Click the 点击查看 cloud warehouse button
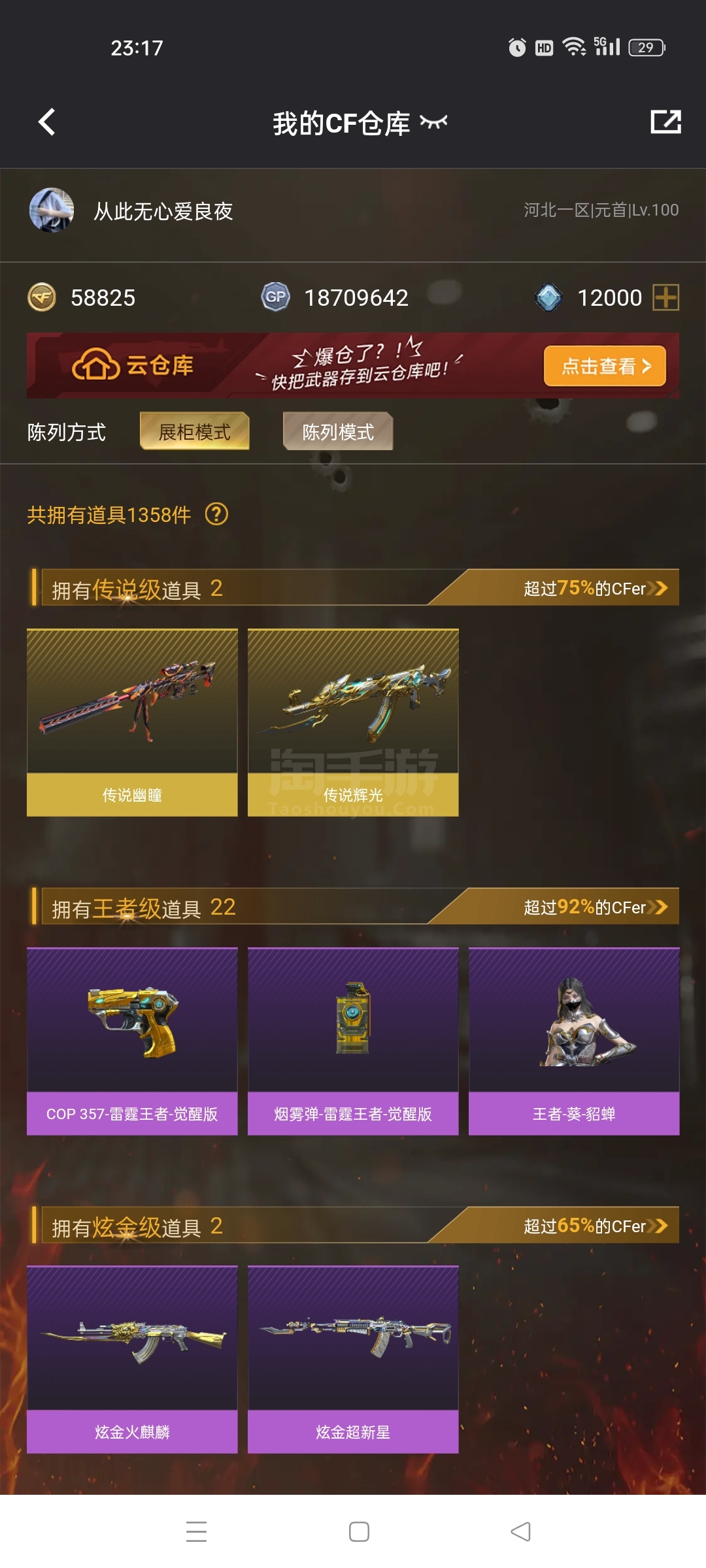Image resolution: width=706 pixels, height=1568 pixels. 605,366
